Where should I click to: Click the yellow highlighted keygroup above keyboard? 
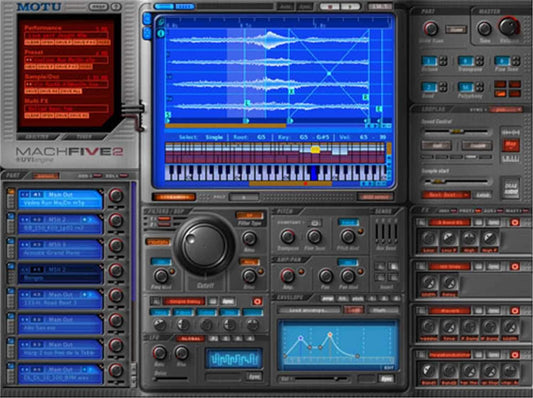tap(315, 150)
